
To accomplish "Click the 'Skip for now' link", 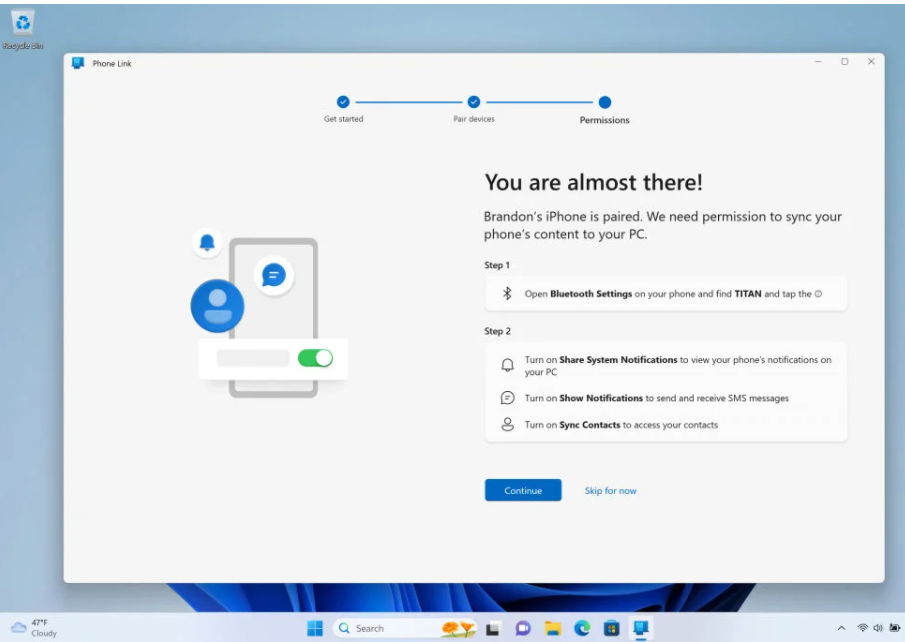I will pyautogui.click(x=610, y=491).
